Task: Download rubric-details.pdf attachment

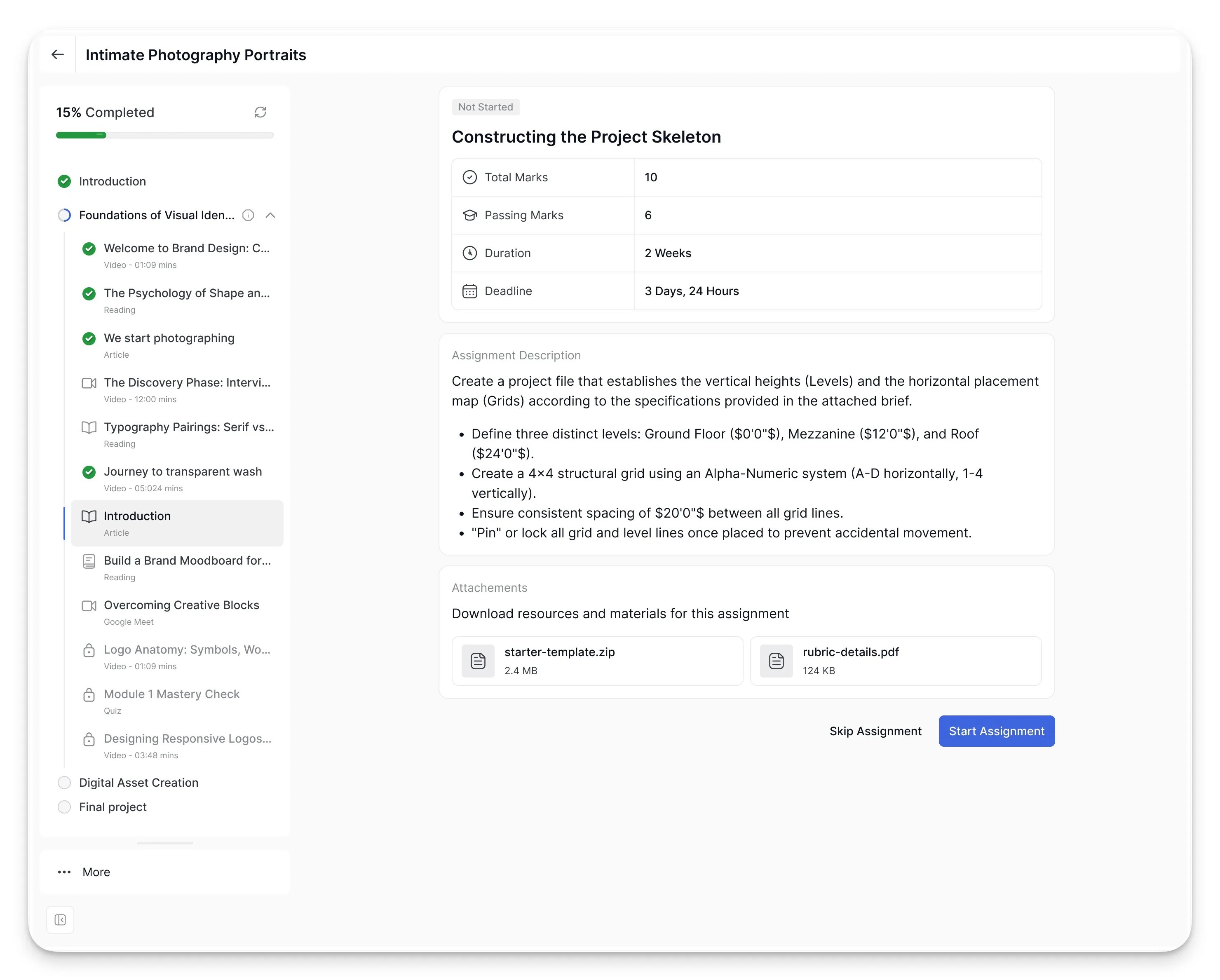Action: click(896, 661)
